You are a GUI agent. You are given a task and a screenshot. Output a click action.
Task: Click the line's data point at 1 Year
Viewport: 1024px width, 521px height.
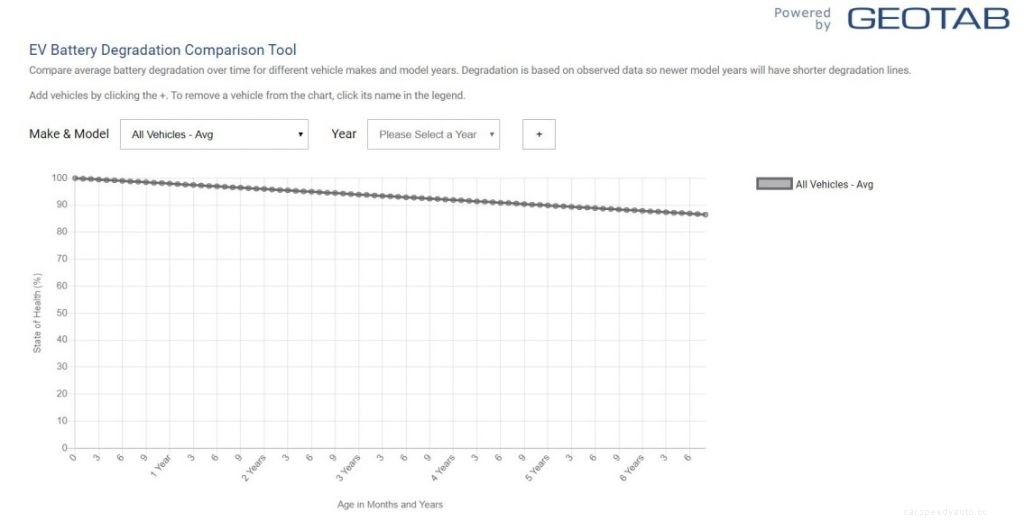169,183
